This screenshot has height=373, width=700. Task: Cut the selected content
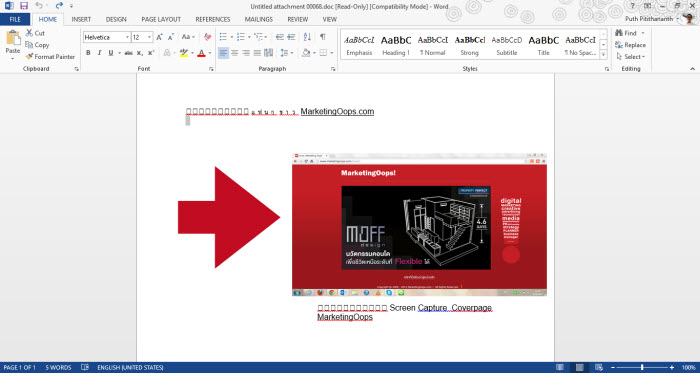(x=35, y=33)
